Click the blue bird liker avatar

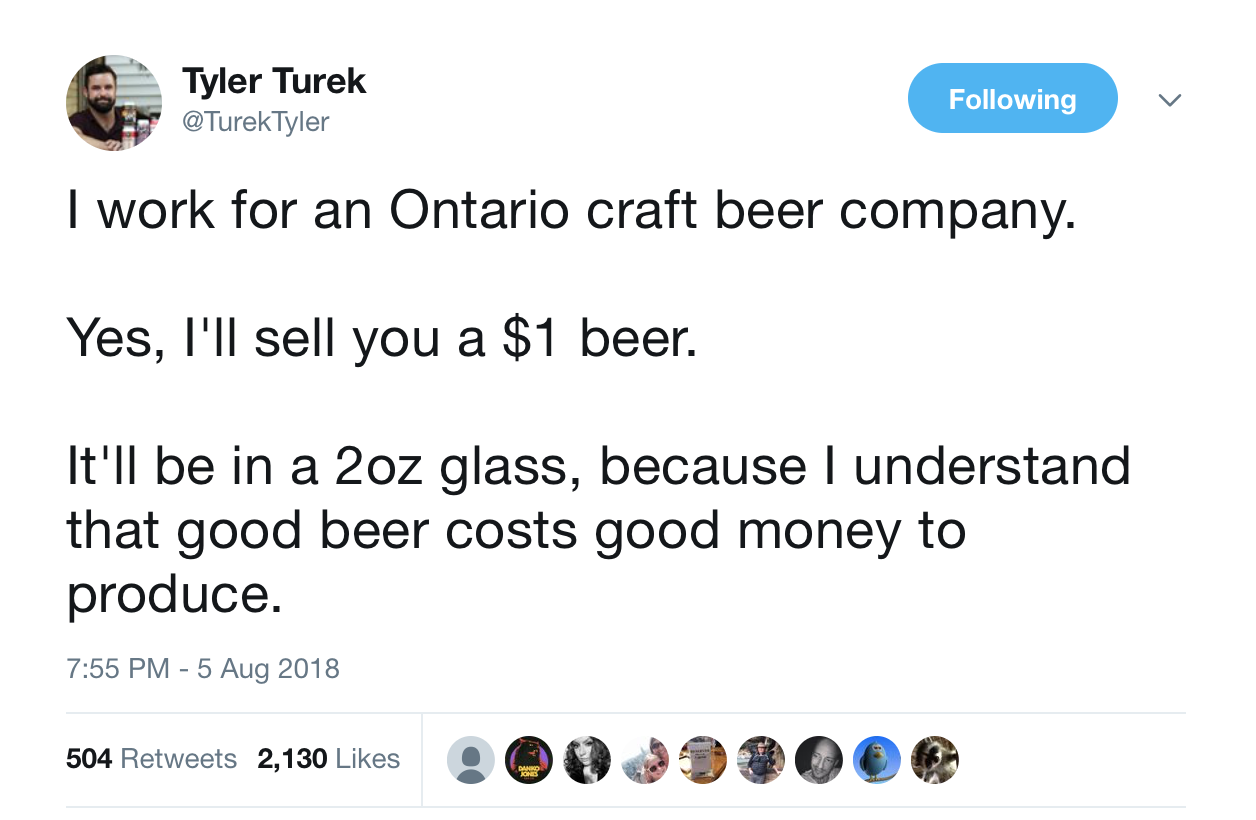click(876, 760)
